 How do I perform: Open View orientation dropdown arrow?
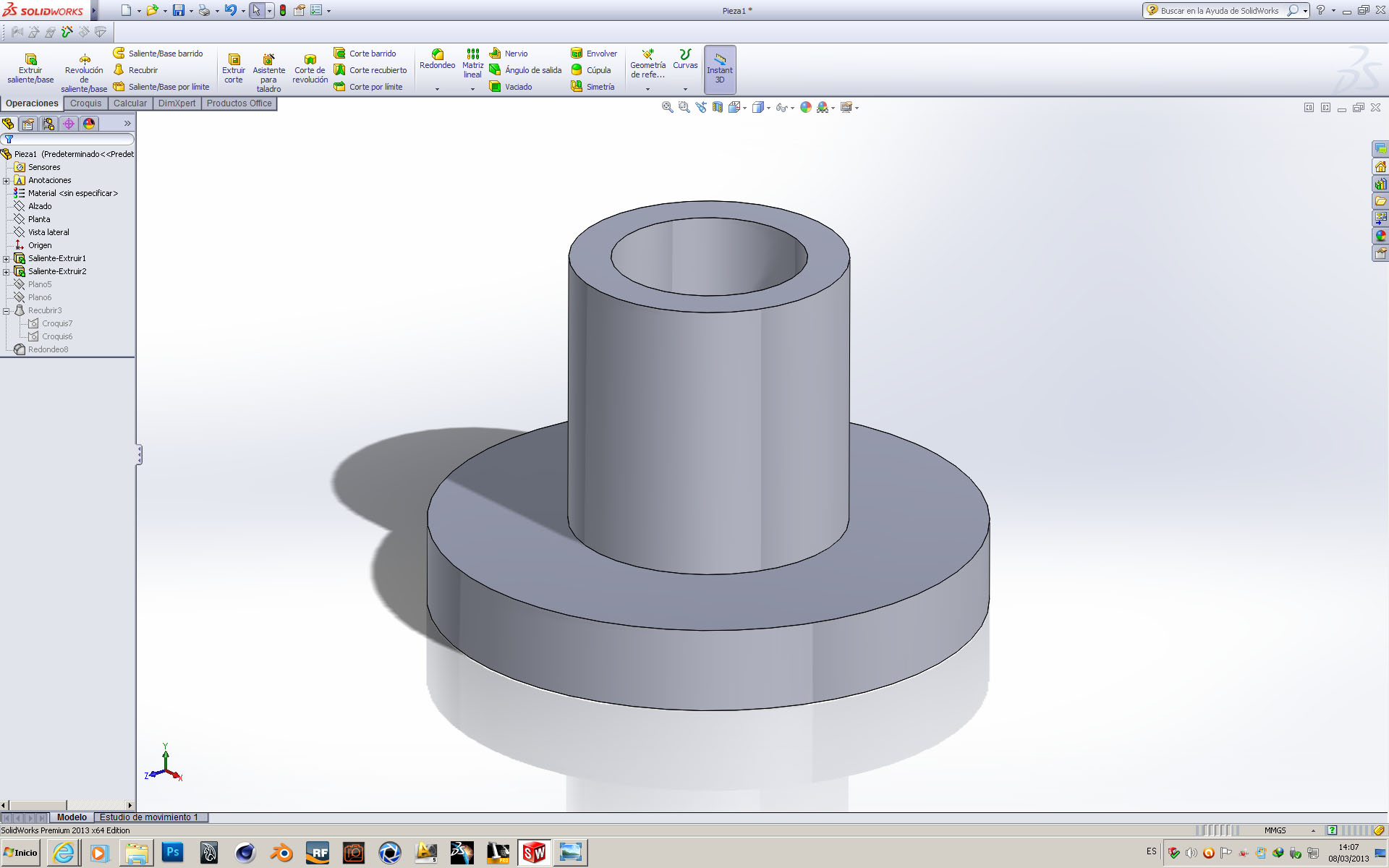click(x=744, y=108)
